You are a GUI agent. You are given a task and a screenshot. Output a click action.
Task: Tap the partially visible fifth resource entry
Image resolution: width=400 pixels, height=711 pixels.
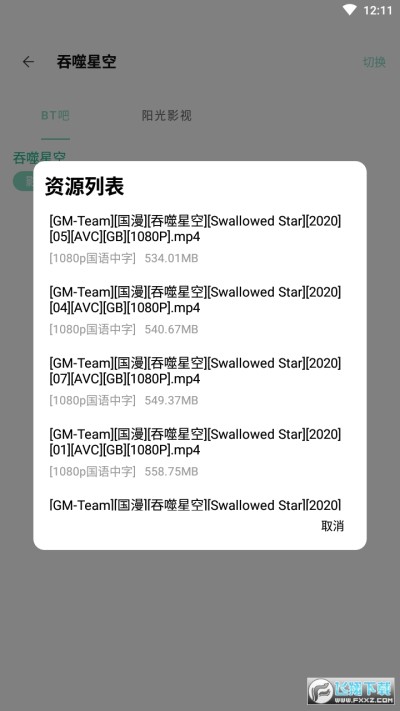click(x=195, y=504)
